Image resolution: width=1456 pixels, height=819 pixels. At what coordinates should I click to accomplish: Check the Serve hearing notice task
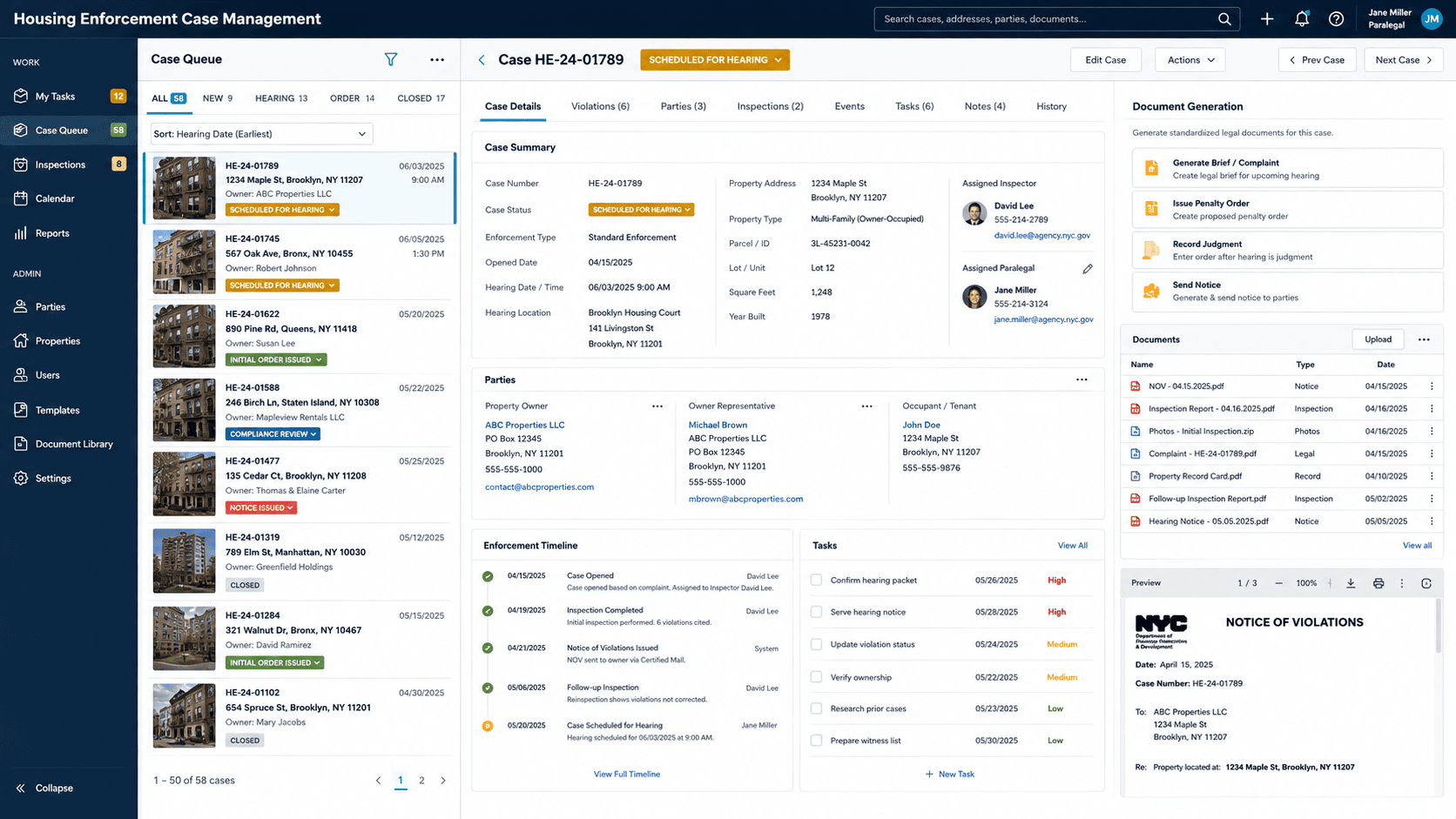(x=816, y=612)
